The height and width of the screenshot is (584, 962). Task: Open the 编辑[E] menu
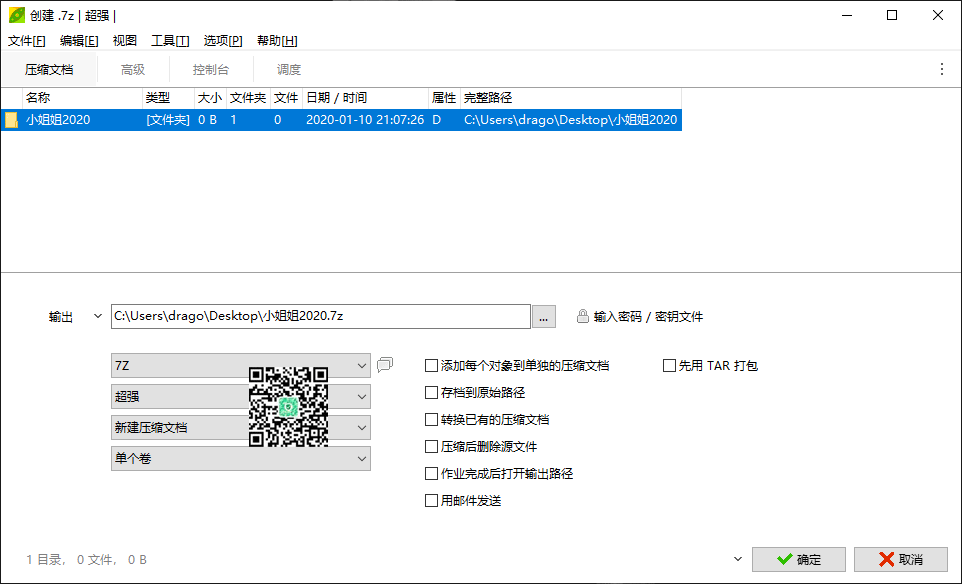tap(79, 41)
